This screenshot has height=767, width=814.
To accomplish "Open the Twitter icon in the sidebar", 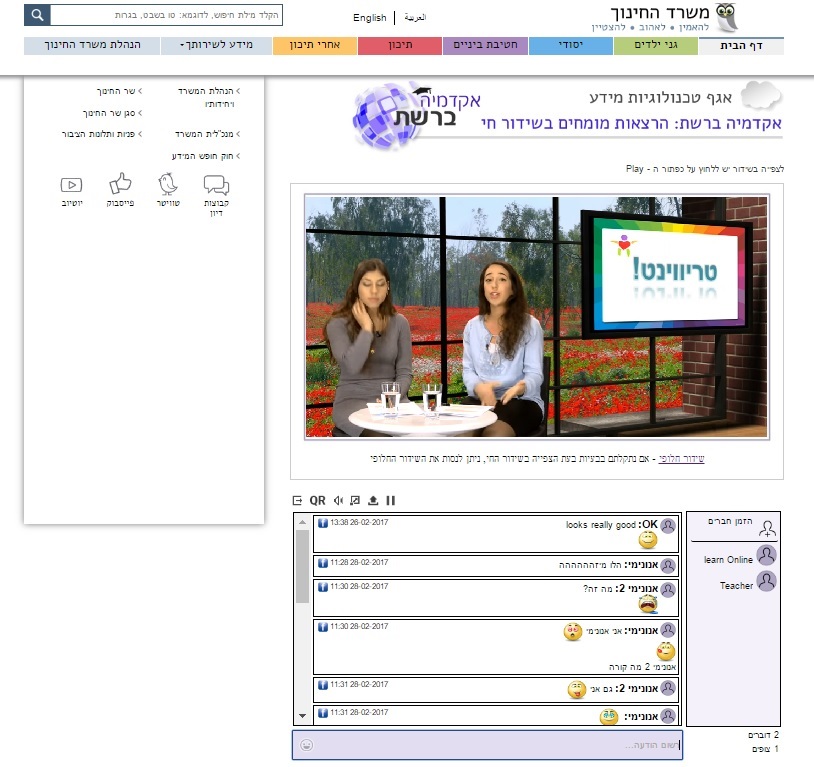I will pyautogui.click(x=168, y=184).
